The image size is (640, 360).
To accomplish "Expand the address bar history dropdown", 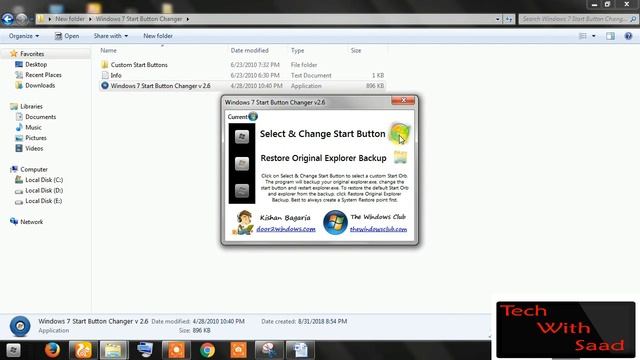I will 498,19.
